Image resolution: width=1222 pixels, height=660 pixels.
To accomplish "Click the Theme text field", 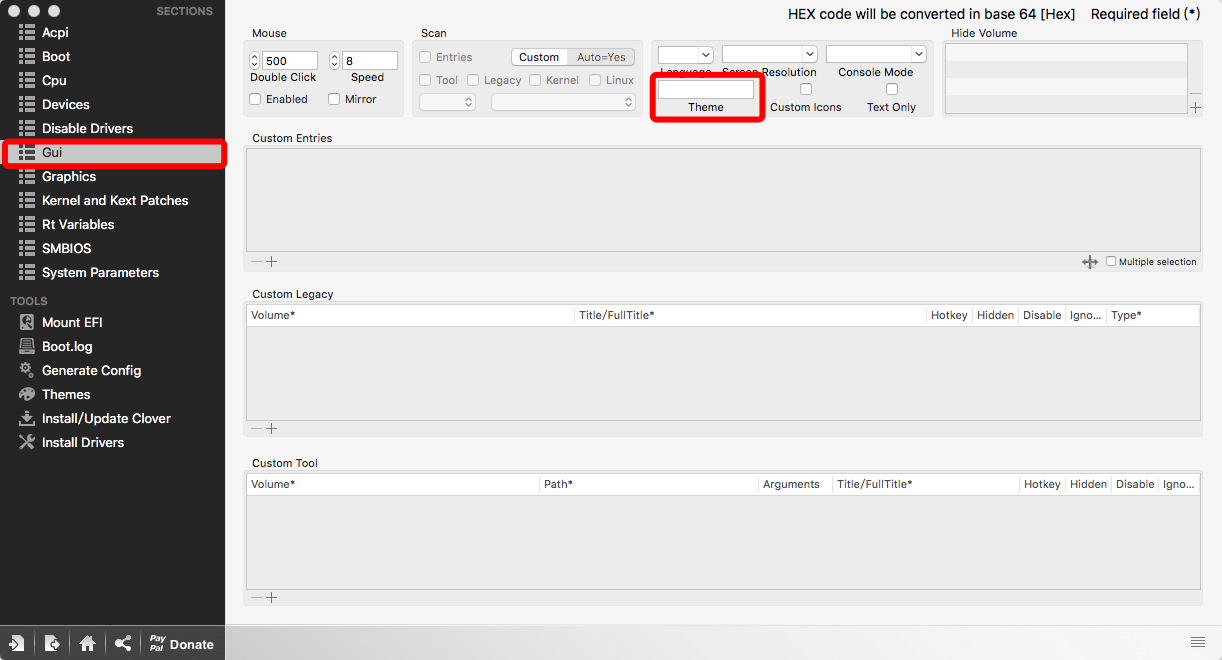I will click(x=706, y=89).
